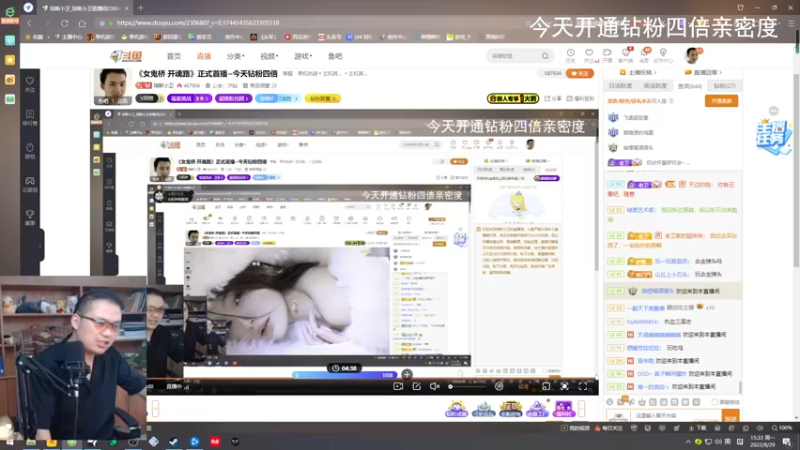Click the 分享 share link
Image resolution: width=800 pixels, height=450 pixels.
[x=553, y=98]
